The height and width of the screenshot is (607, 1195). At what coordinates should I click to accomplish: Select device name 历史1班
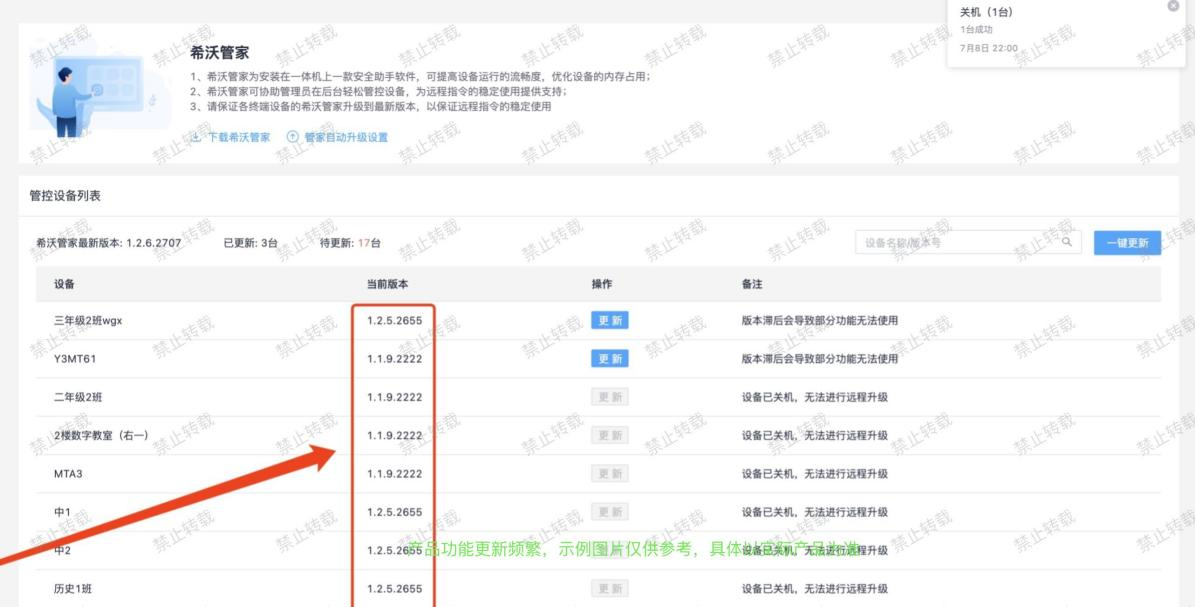point(72,588)
